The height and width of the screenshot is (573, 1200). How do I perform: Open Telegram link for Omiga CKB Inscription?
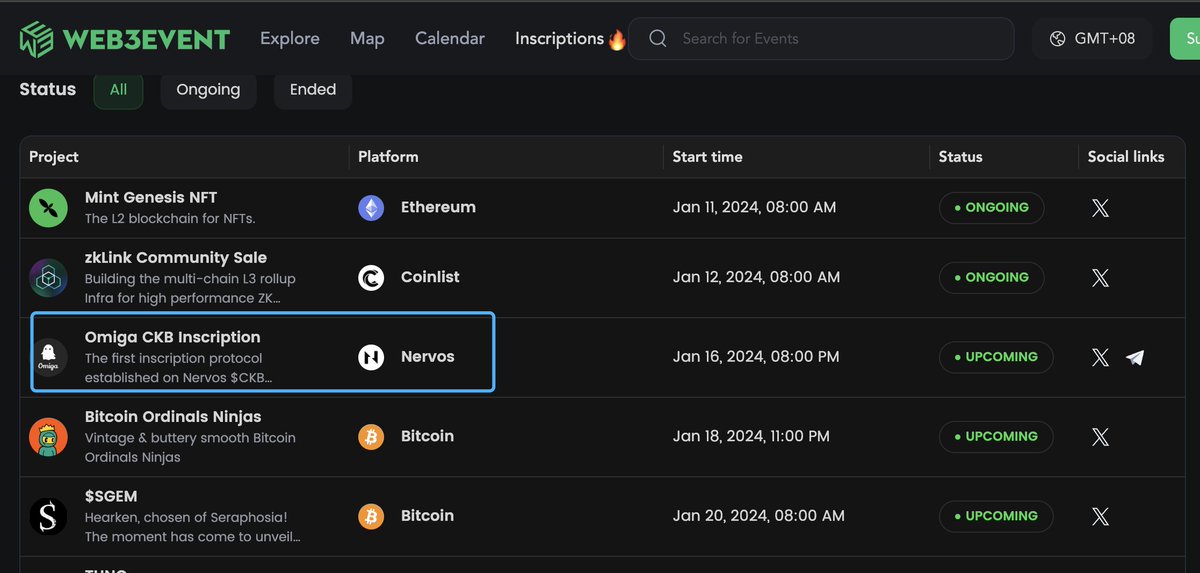click(1135, 357)
